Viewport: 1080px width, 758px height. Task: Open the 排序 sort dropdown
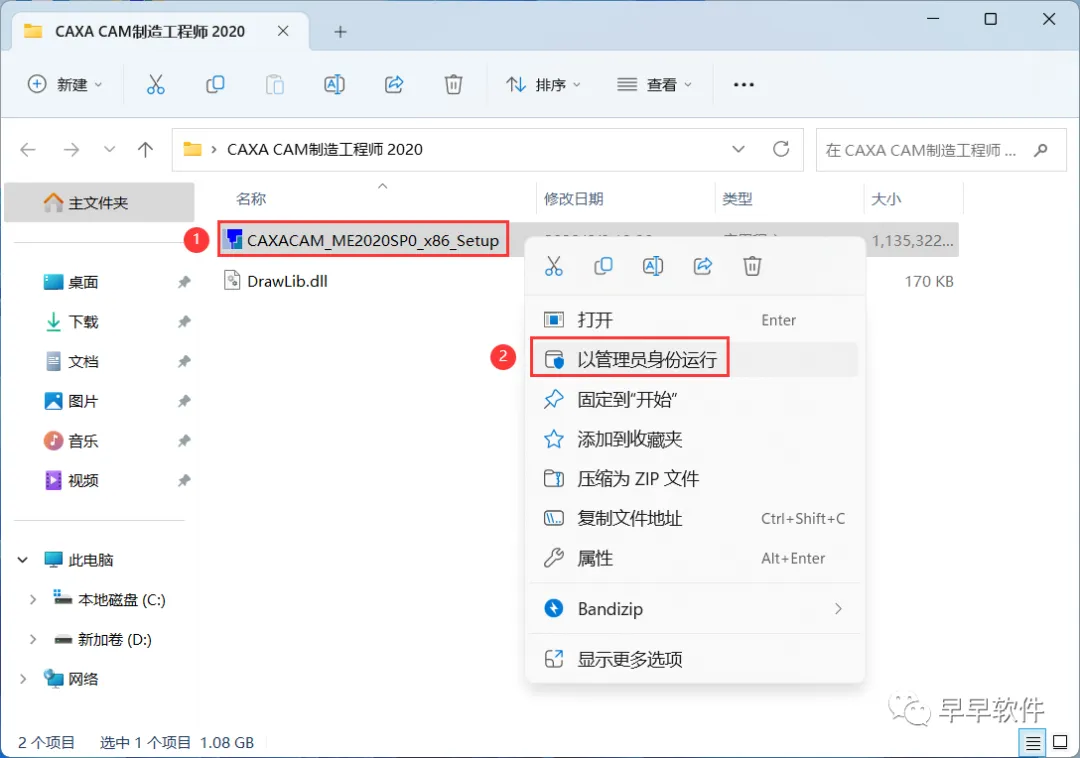[x=544, y=85]
